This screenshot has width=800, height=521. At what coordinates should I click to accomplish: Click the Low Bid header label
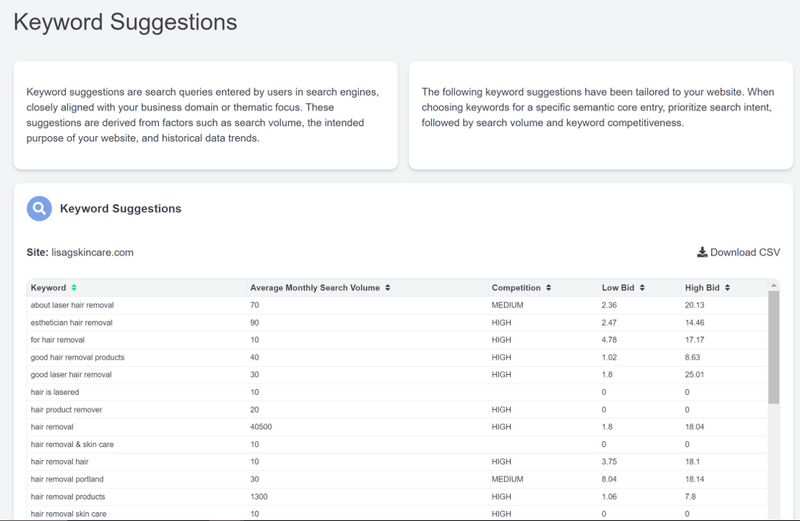click(x=618, y=288)
